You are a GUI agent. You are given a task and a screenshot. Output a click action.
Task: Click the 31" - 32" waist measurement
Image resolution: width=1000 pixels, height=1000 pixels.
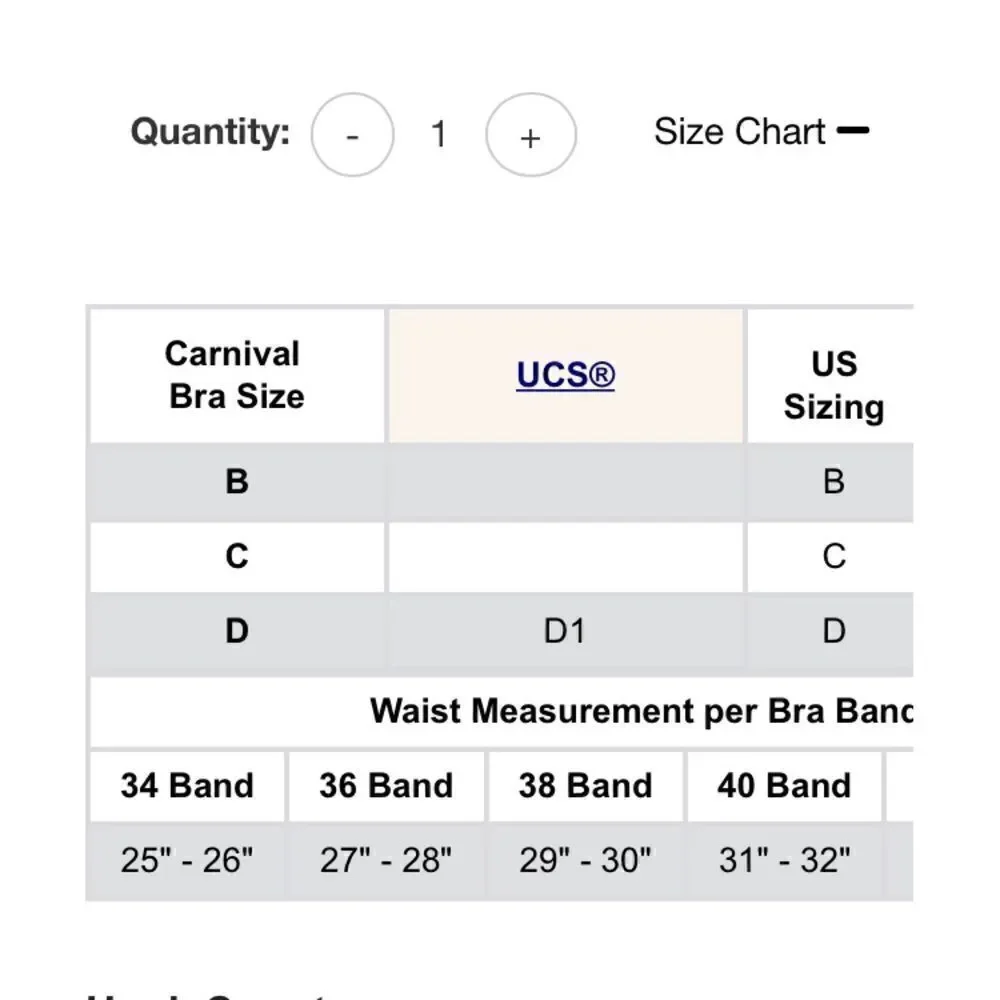point(784,860)
